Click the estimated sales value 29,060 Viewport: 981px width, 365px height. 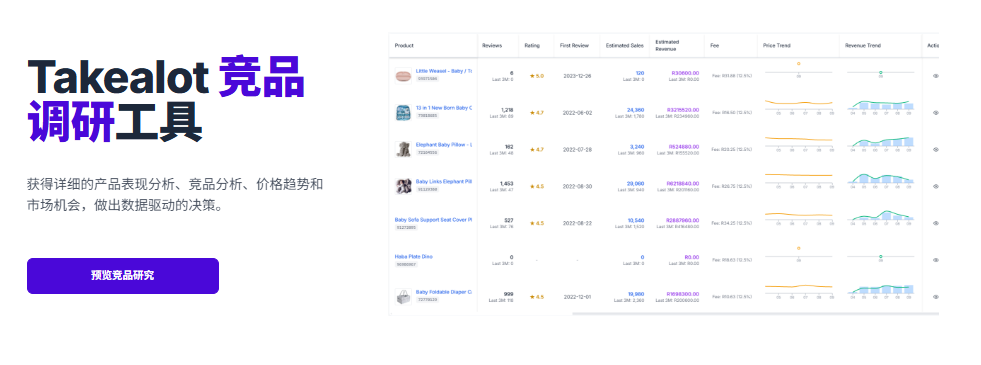coord(636,183)
